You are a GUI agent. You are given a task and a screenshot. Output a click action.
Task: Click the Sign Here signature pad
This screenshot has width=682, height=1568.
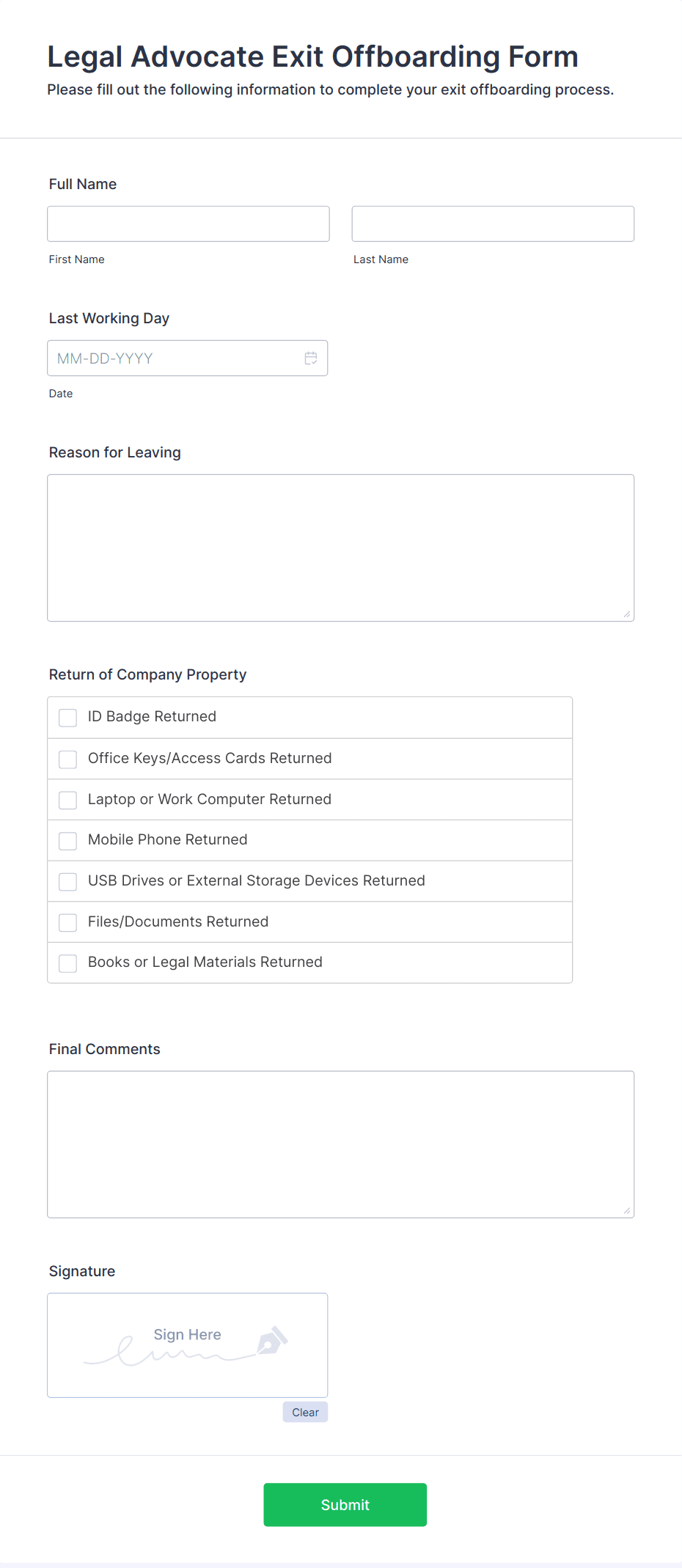(188, 1345)
